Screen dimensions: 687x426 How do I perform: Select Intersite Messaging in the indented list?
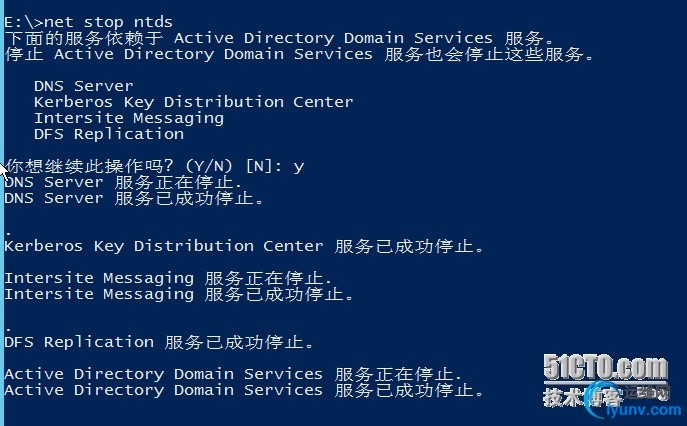click(x=129, y=118)
